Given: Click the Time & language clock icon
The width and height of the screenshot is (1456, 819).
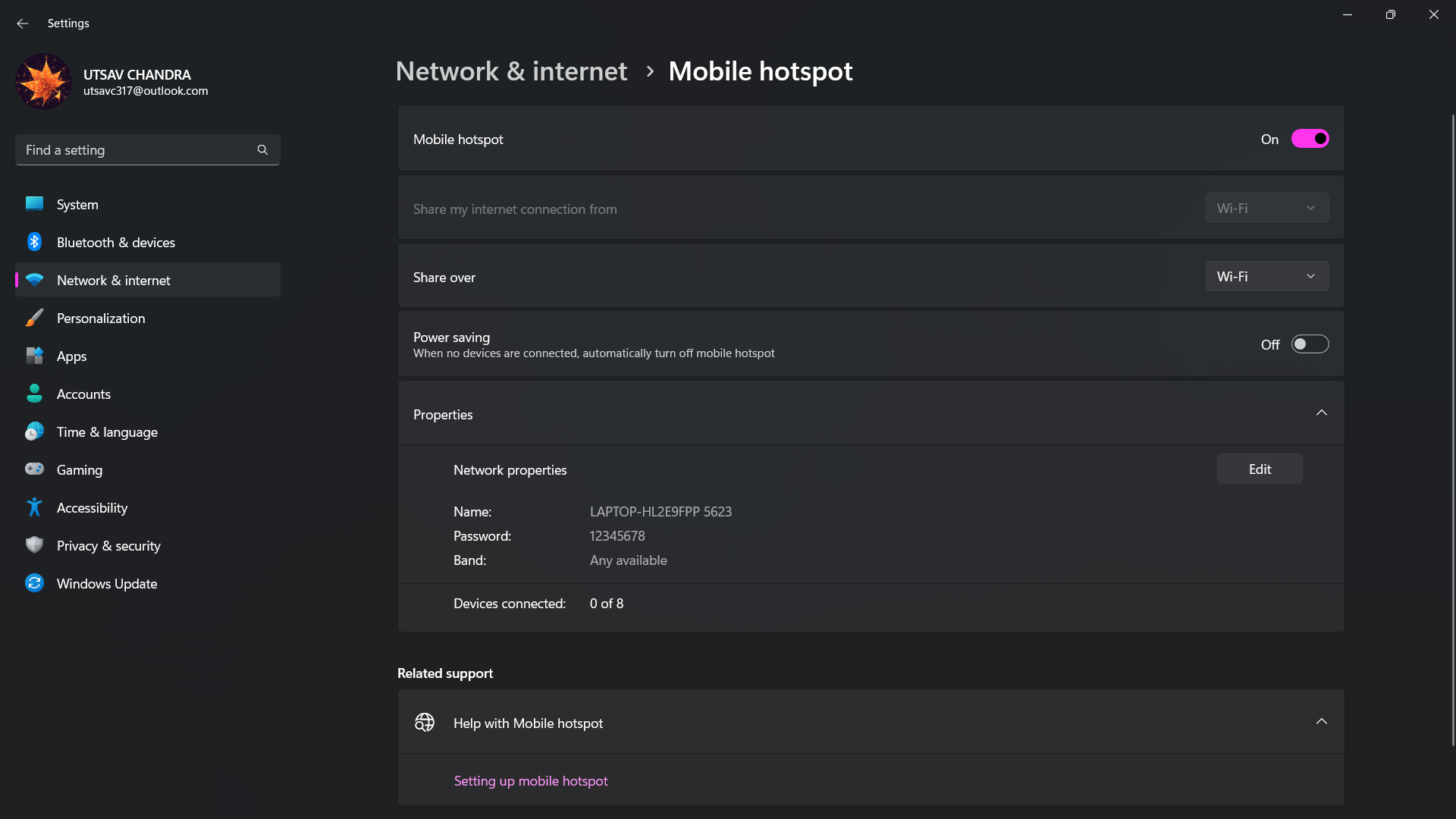Looking at the screenshot, I should click(34, 431).
